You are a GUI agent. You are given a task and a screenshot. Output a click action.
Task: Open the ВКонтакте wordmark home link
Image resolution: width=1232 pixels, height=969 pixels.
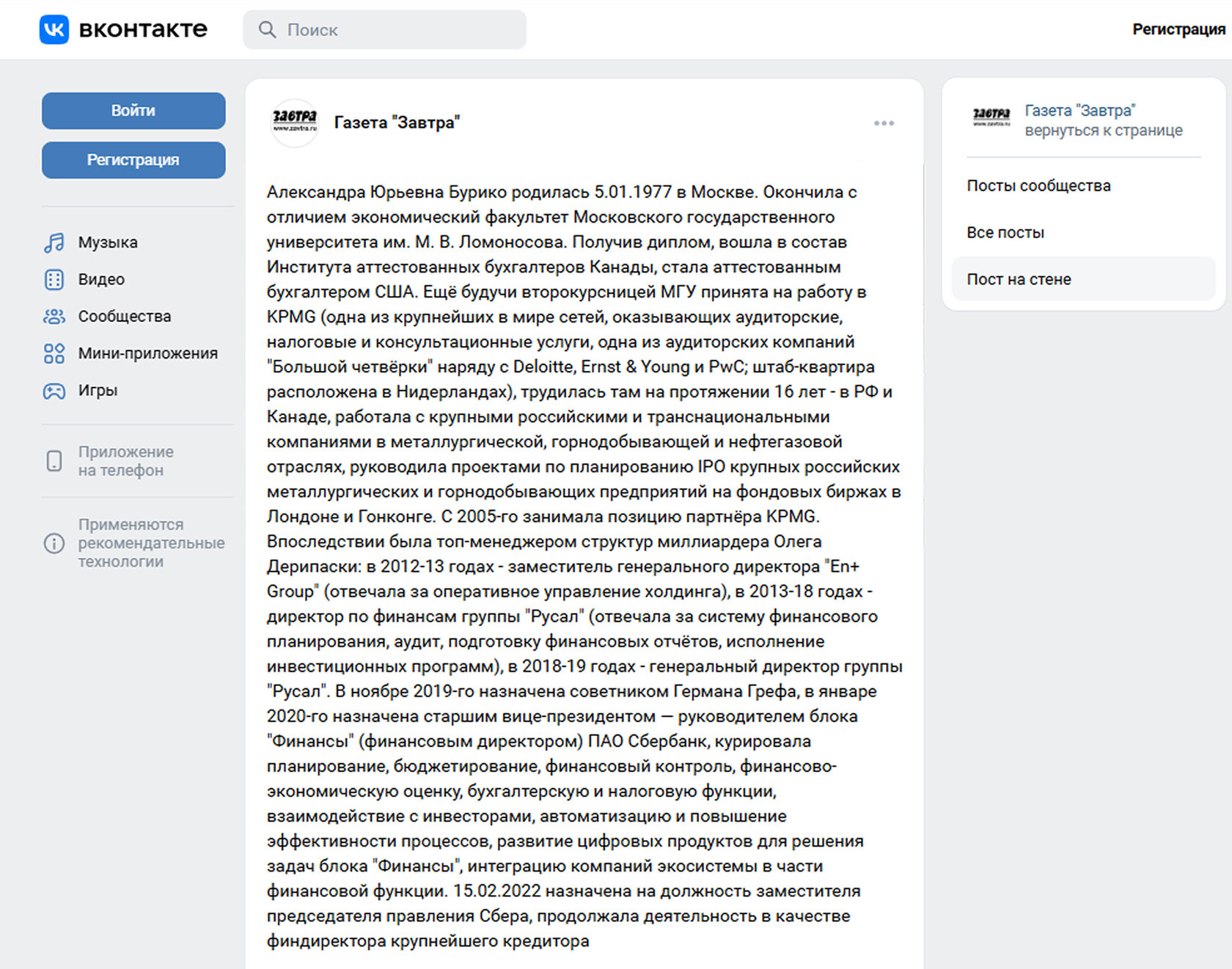tap(143, 29)
